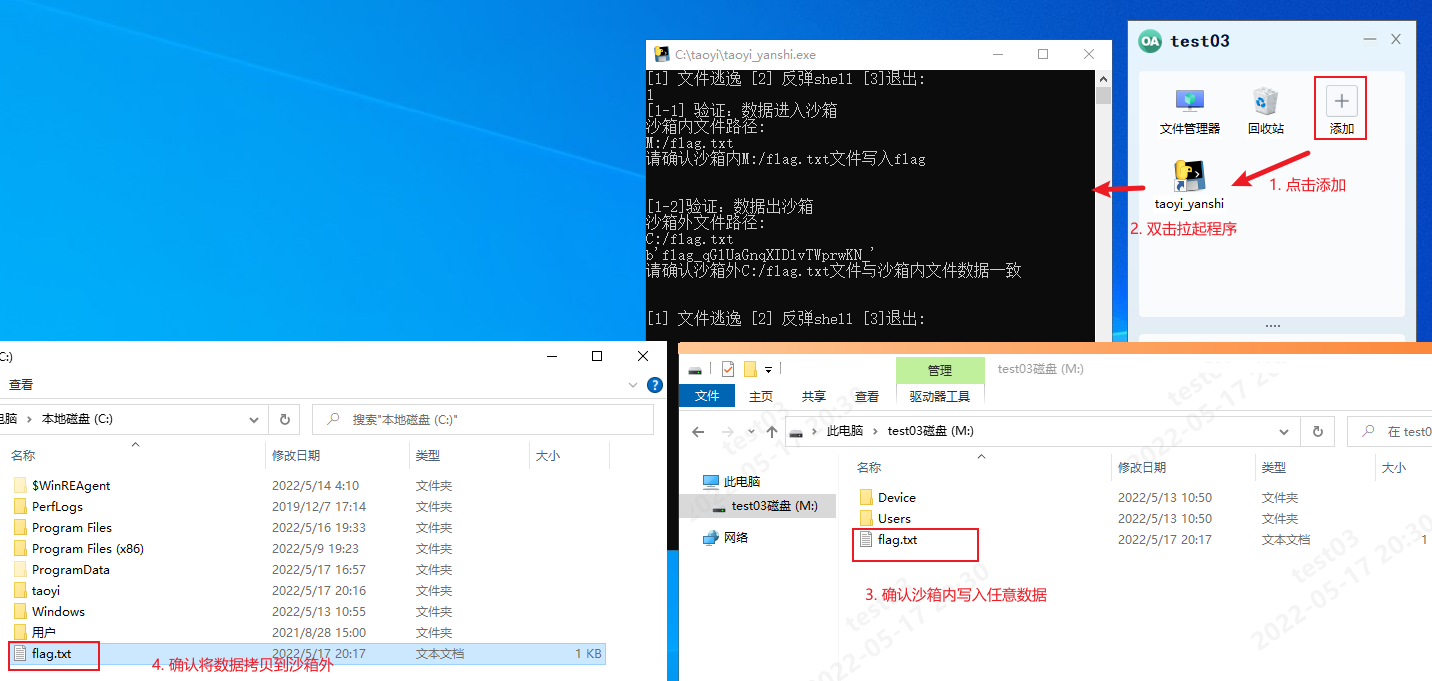The width and height of the screenshot is (1432, 681).
Task: Click the breadcrumb arrow before 本地磁盘 (C:)
Action: point(29,420)
